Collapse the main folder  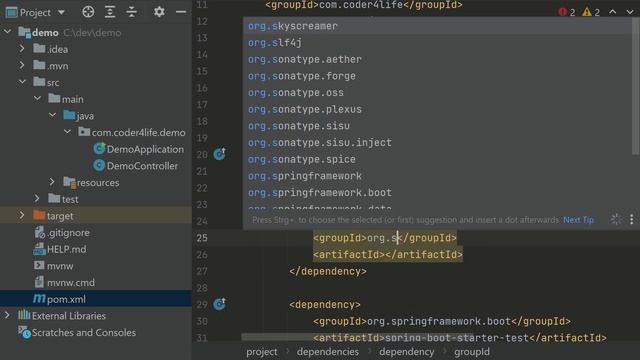38,98
